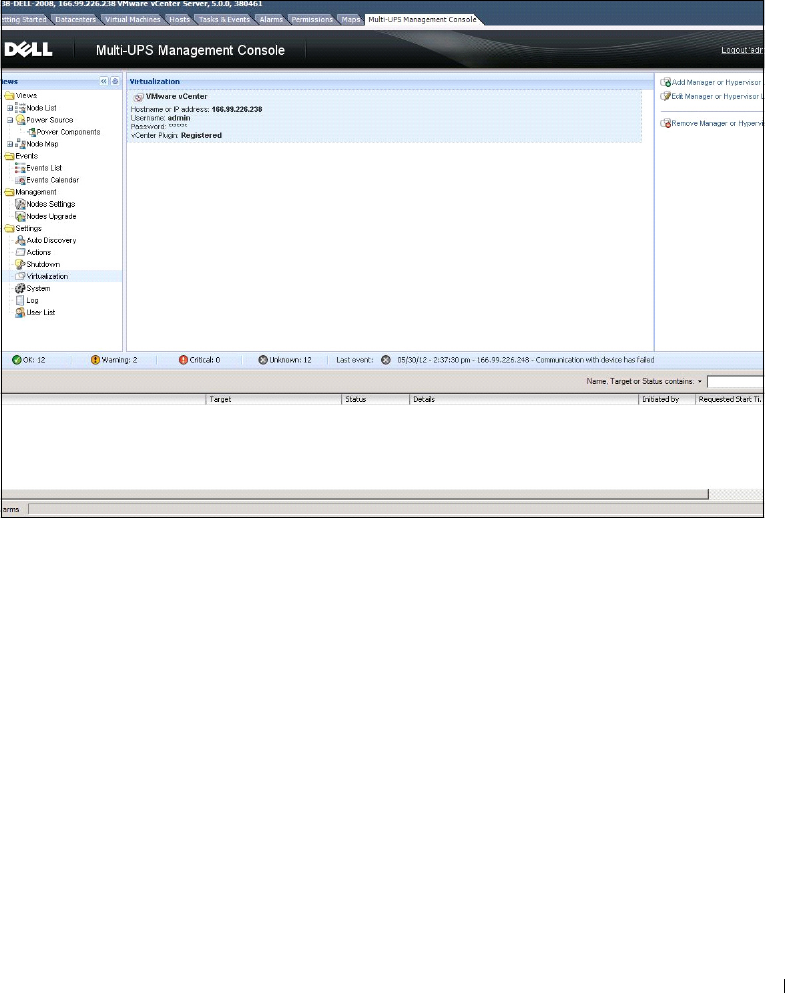Click the VMware vCenter heading text
This screenshot has height=993, width=785.
pos(177,97)
